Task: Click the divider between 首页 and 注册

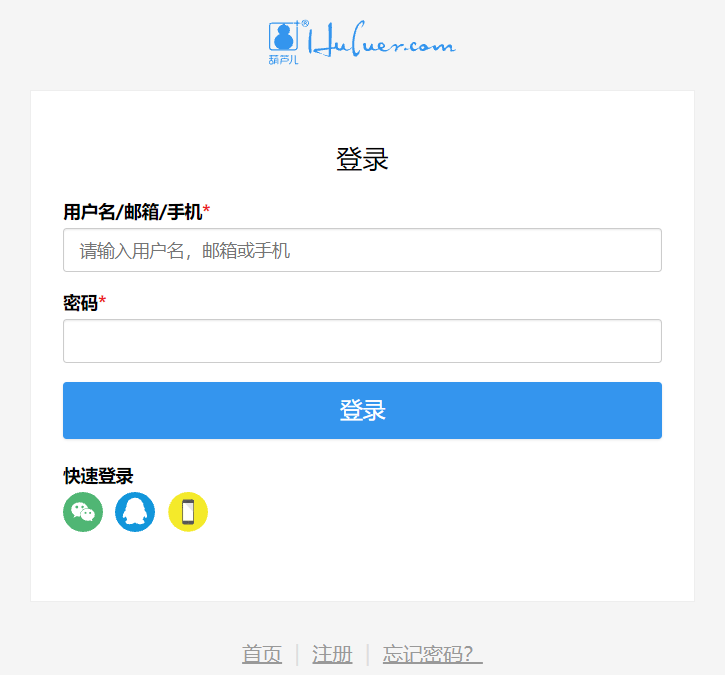Action: pyautogui.click(x=297, y=655)
